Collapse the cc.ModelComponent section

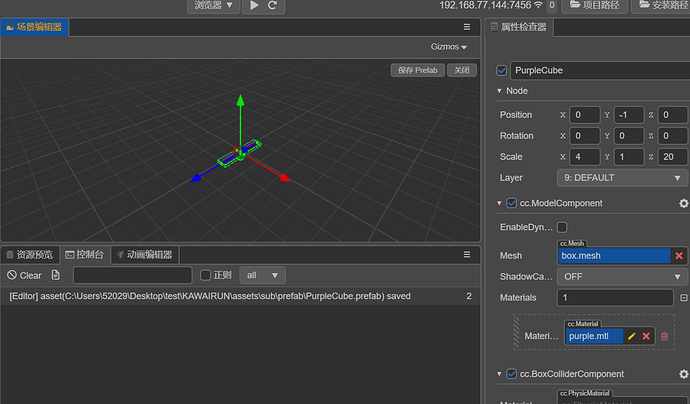(x=499, y=203)
